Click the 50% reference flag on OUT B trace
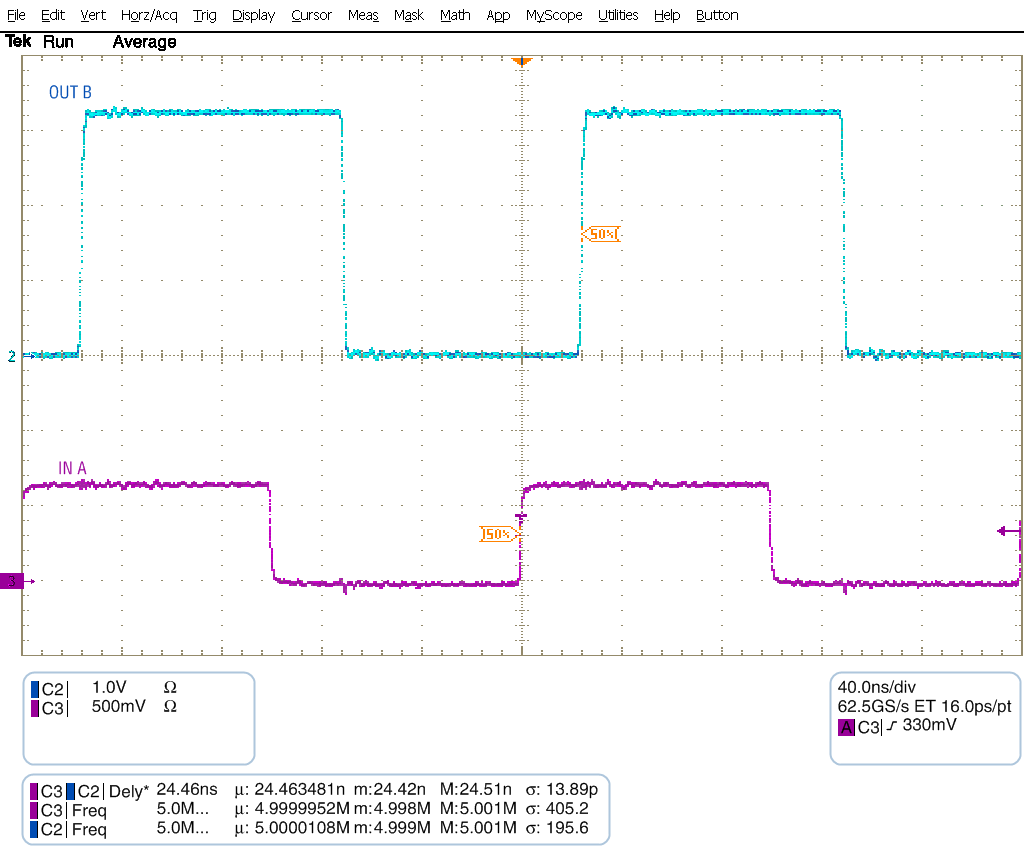Screen dimensions: 1024x854 click(x=601, y=234)
